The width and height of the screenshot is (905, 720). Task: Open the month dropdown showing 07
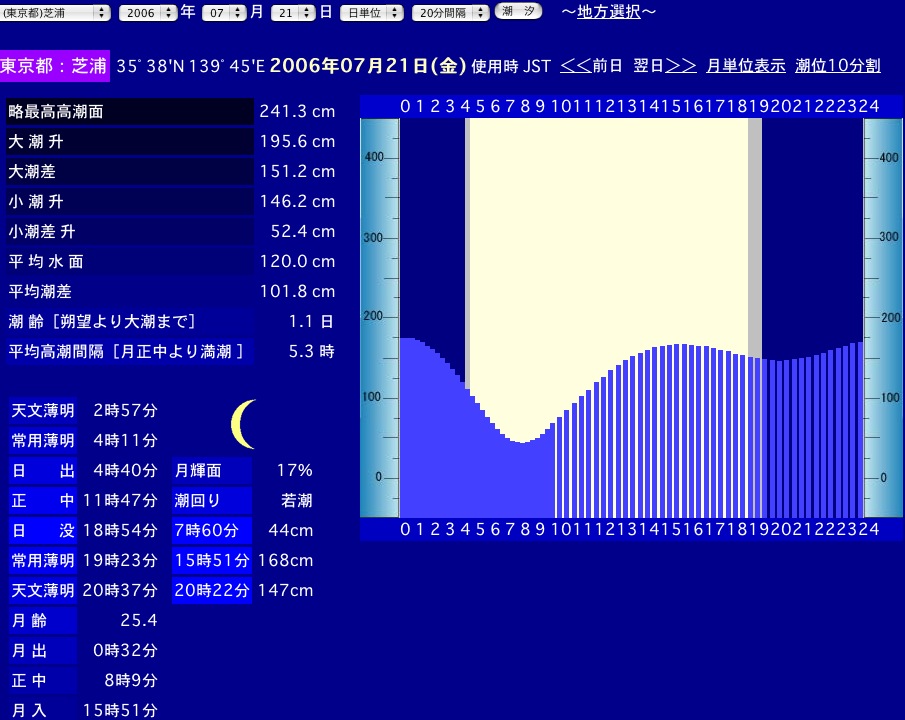pos(224,13)
